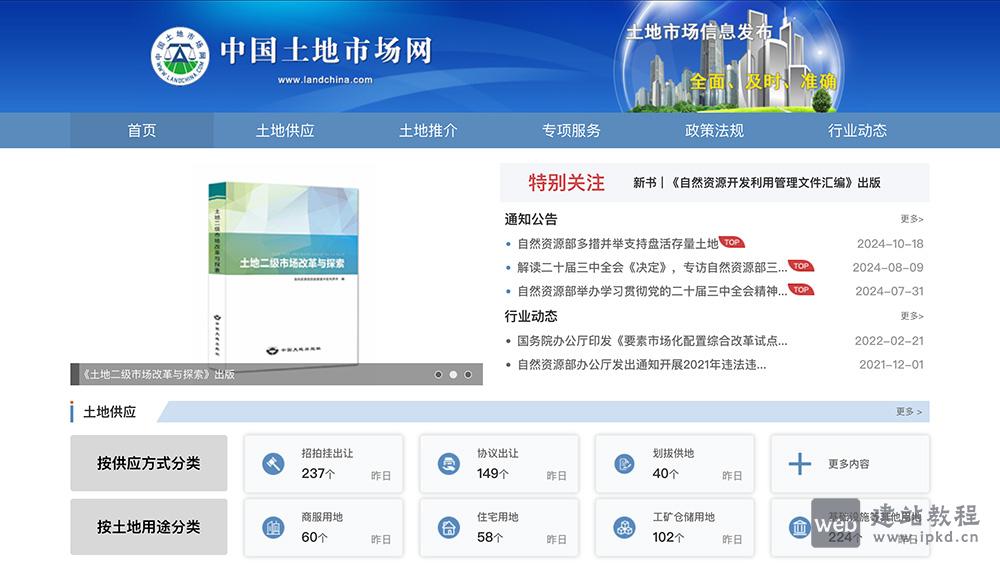
Task: Click the 工矿仓储用地 icon
Action: point(624,527)
